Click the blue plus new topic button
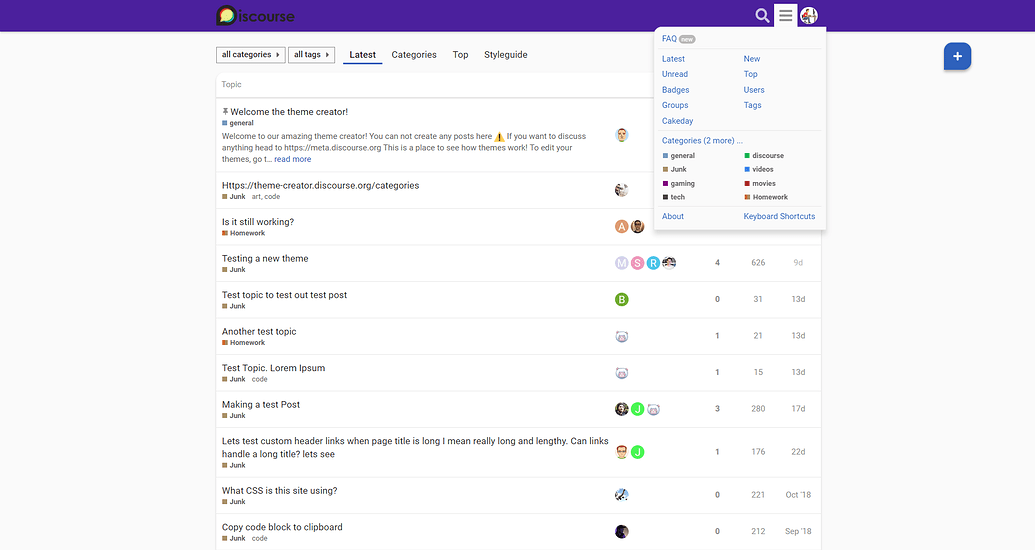 957,57
